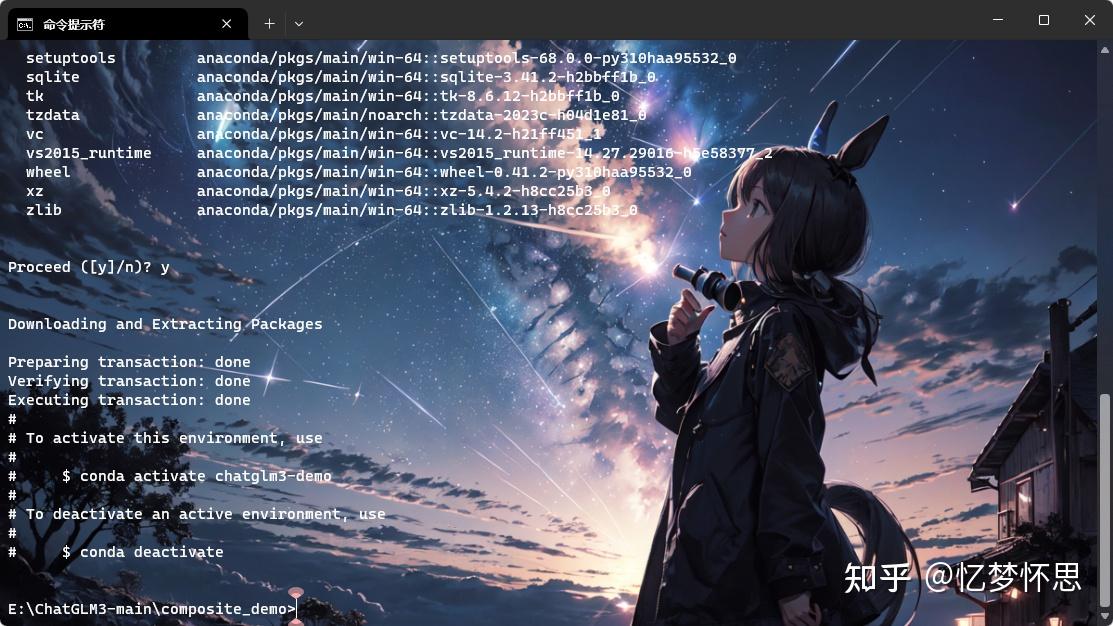Click the 'vc' package name
The height and width of the screenshot is (626, 1113).
point(35,134)
